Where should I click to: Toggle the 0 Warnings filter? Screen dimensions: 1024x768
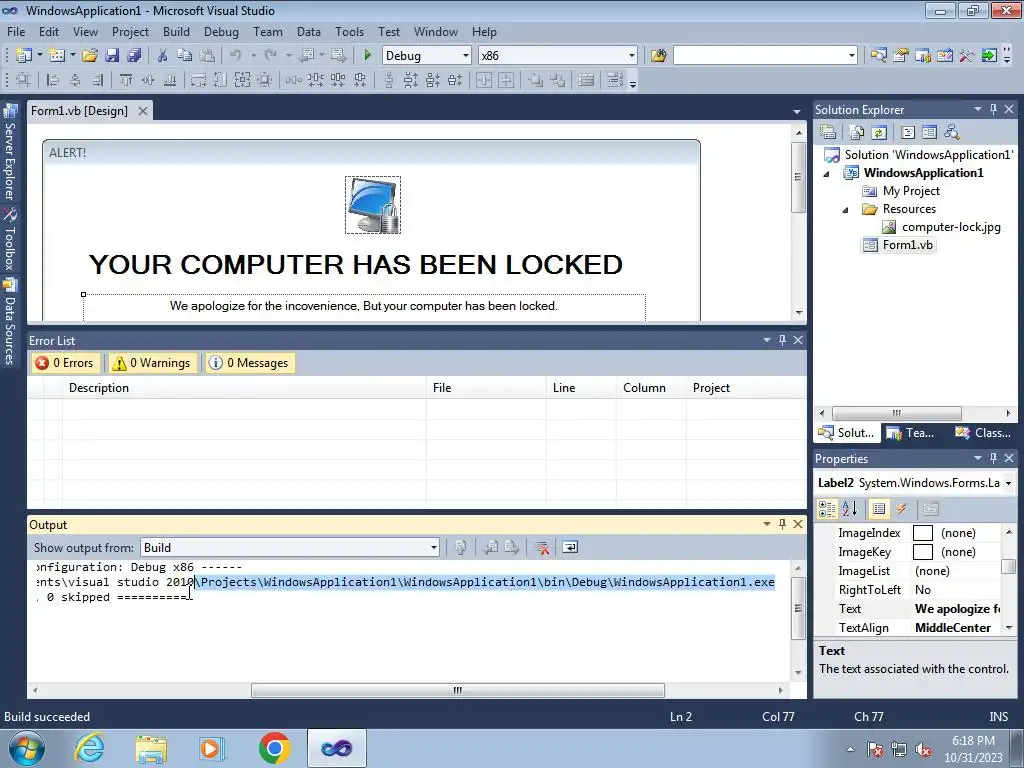point(152,363)
